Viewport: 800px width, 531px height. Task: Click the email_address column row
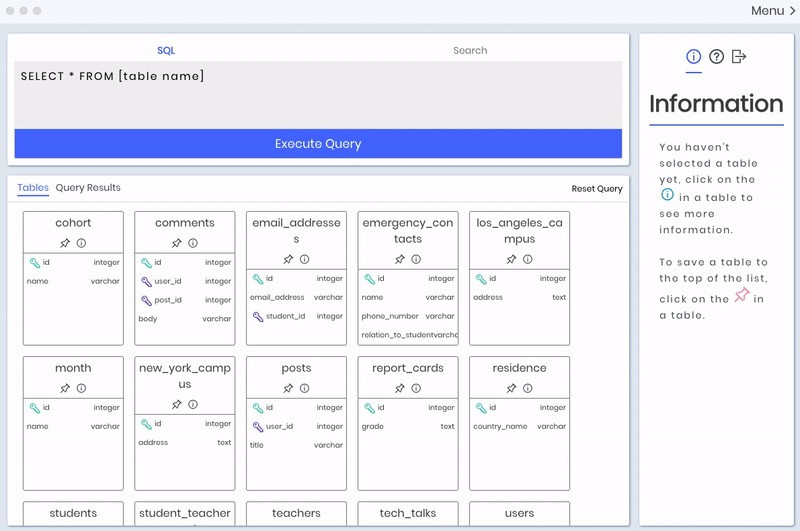(x=296, y=297)
